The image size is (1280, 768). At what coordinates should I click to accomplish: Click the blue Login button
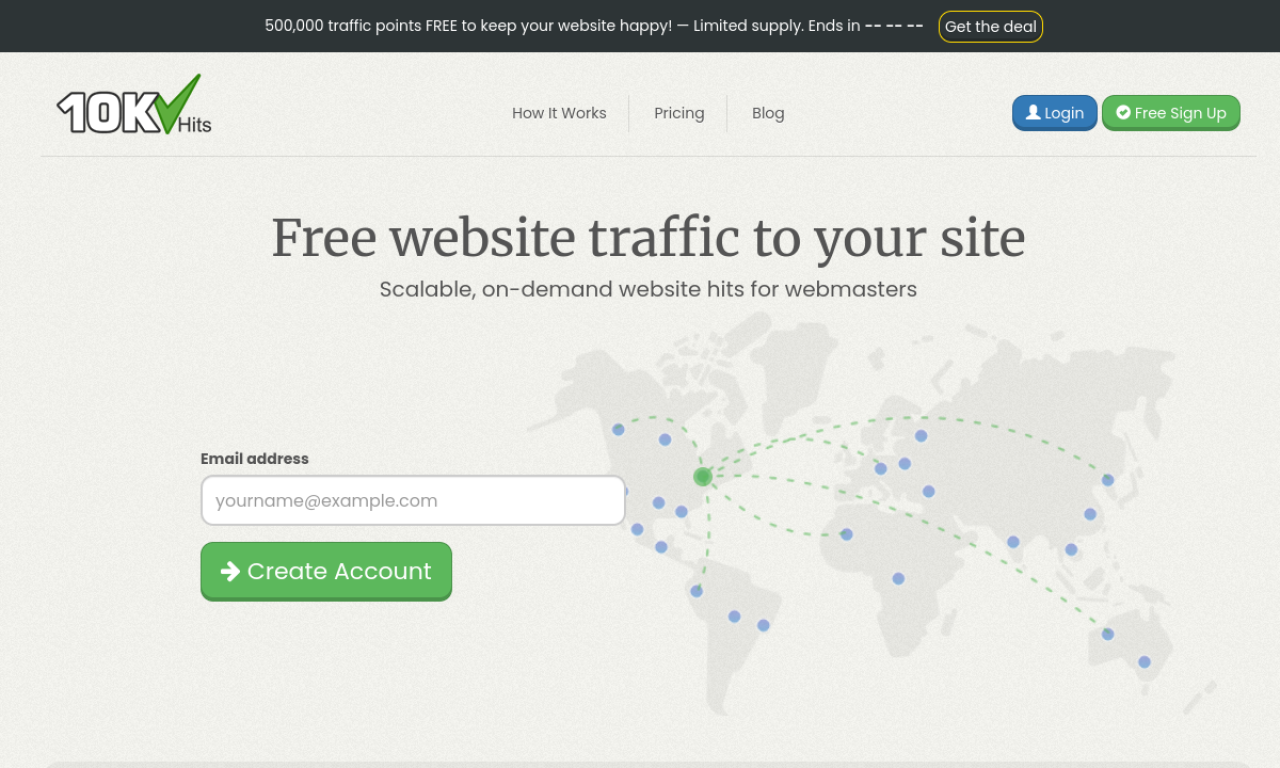coord(1055,113)
